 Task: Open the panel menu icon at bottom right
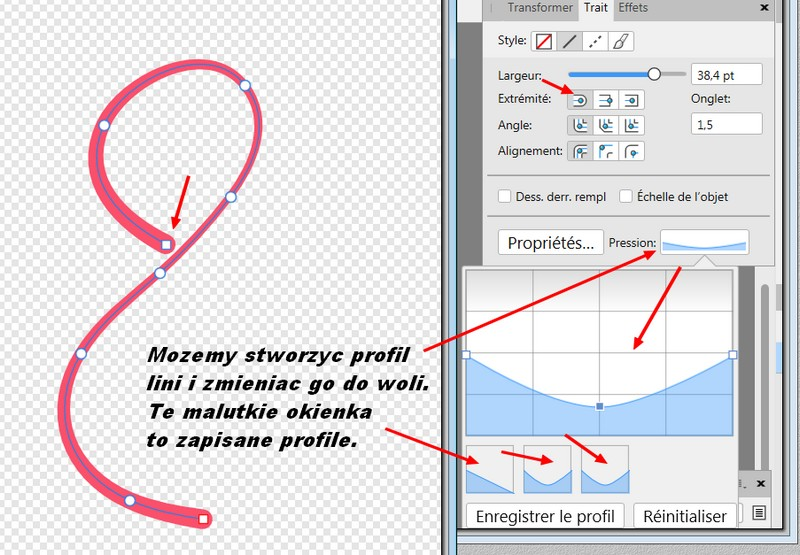pyautogui.click(x=759, y=513)
